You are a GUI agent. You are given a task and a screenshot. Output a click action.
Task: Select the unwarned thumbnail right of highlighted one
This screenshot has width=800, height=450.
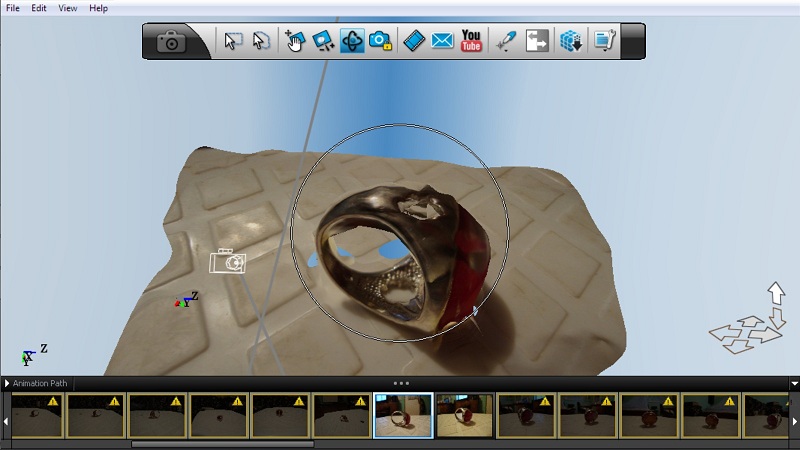tap(465, 415)
